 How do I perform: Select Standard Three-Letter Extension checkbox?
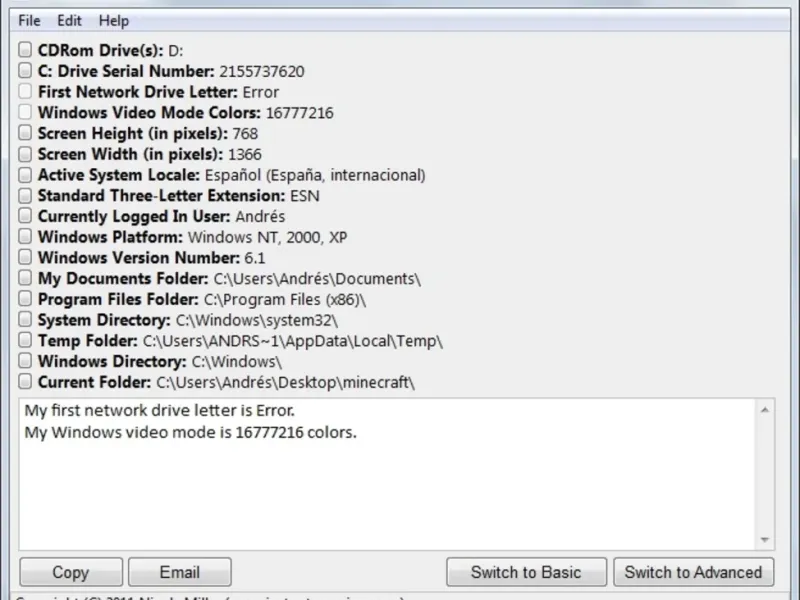pos(25,195)
